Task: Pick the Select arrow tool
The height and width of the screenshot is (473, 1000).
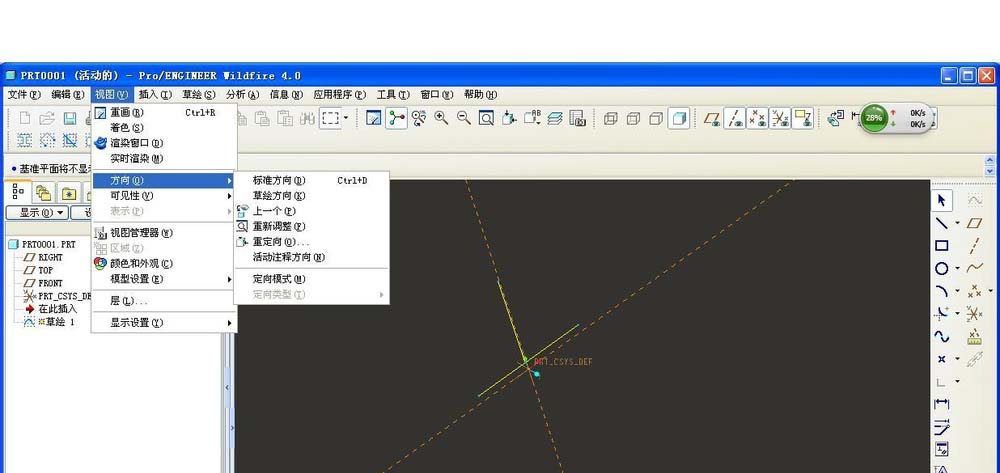Action: coord(941,200)
